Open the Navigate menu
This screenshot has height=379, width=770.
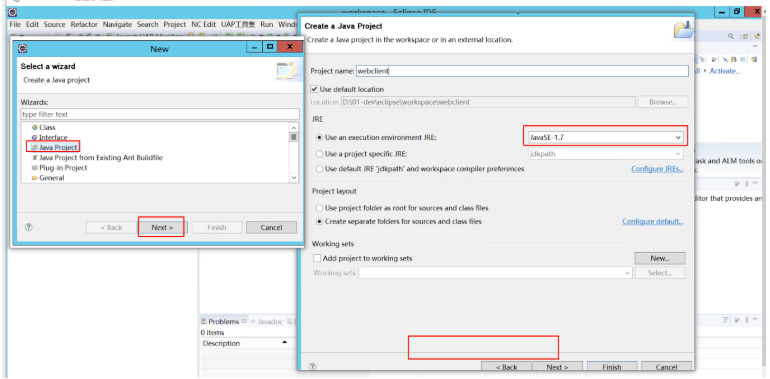point(117,24)
